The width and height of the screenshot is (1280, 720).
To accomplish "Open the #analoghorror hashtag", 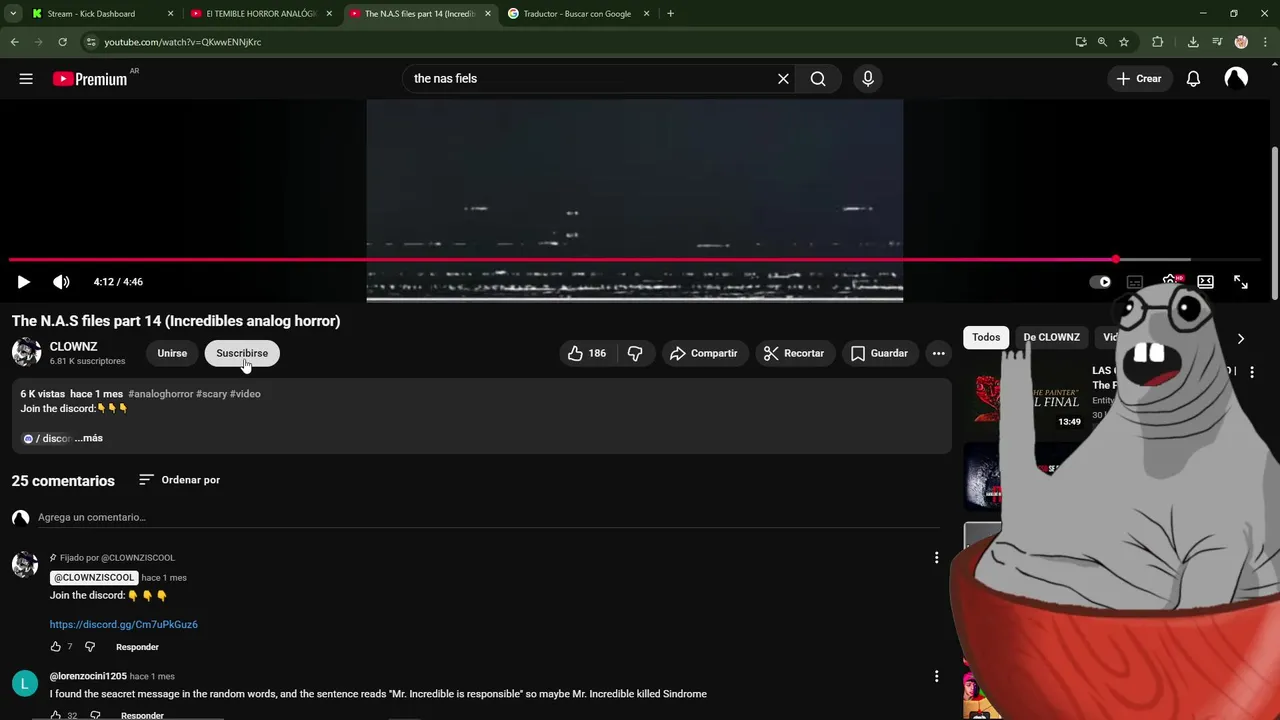I will [160, 394].
